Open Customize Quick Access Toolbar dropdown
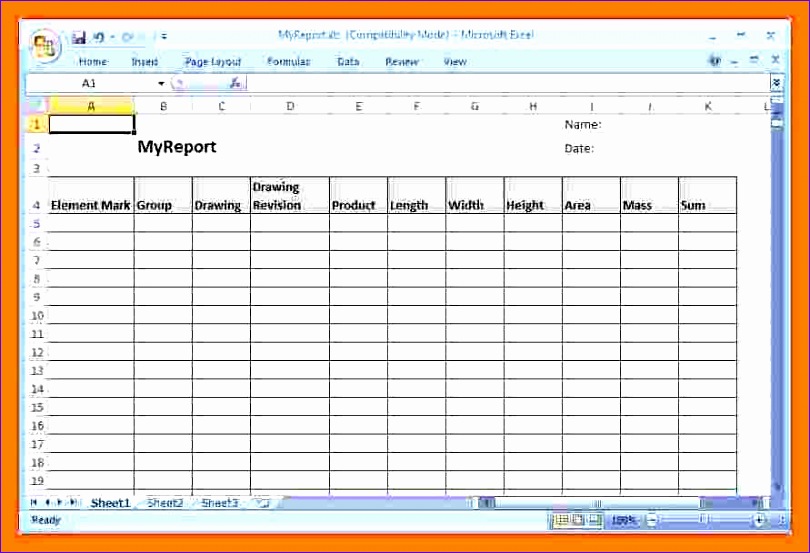This screenshot has width=810, height=553. (x=164, y=37)
